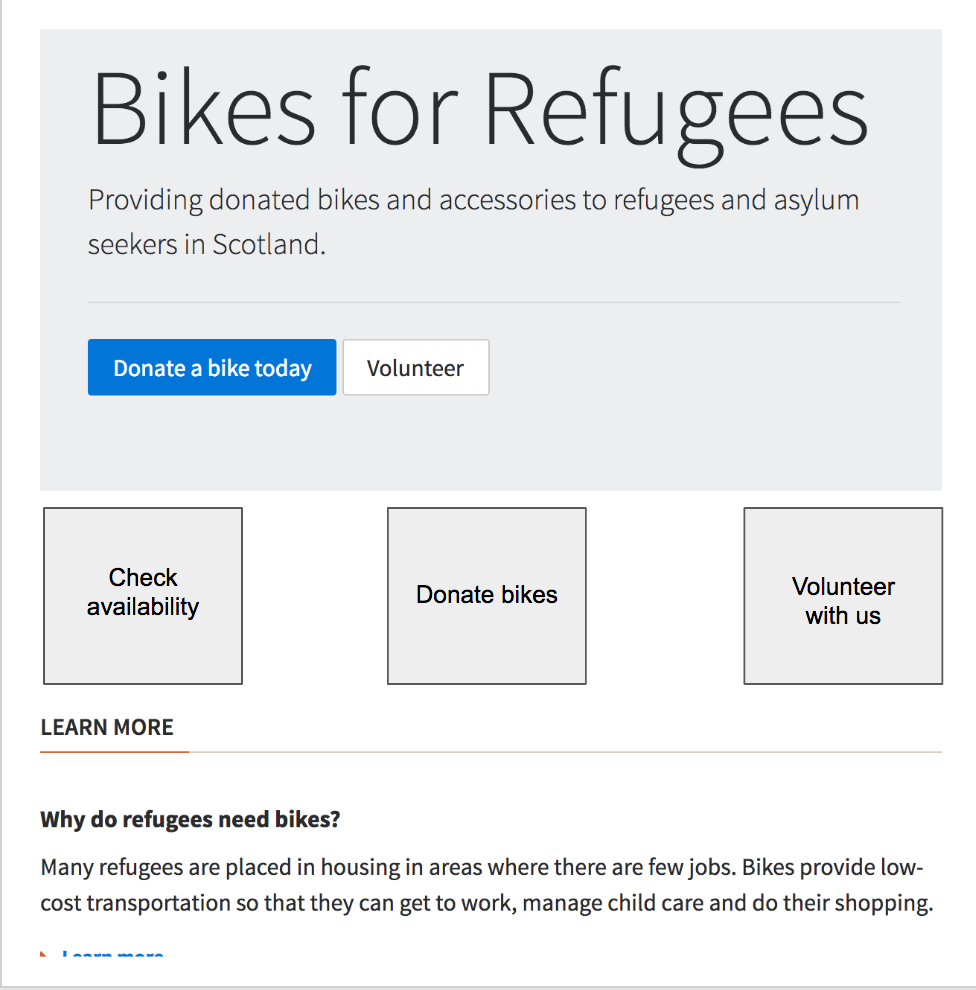Click the Why do refugees need bikes? heading
Screen dimensions: 976x990
click(190, 820)
